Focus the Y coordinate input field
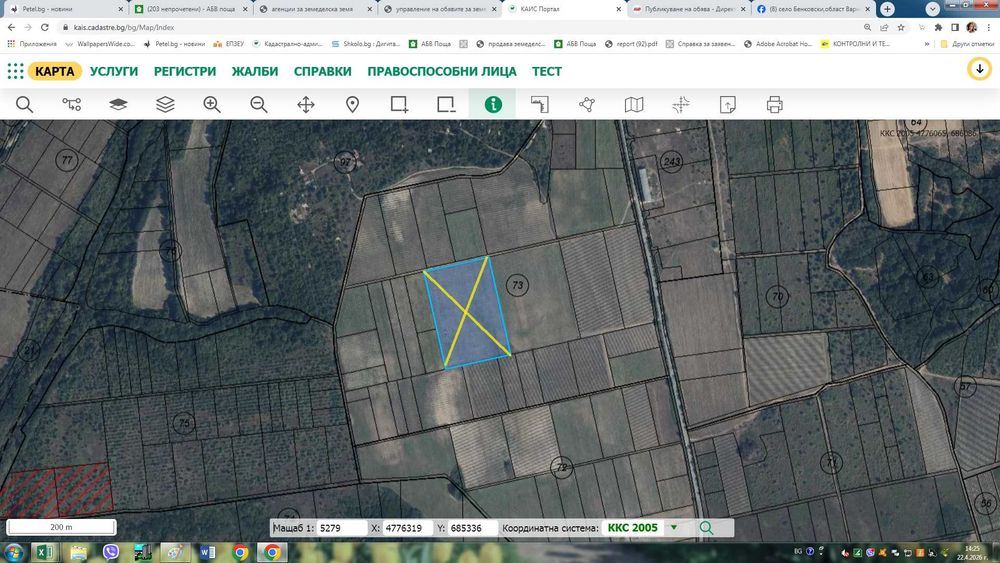Image resolution: width=1000 pixels, height=563 pixels. 473,528
